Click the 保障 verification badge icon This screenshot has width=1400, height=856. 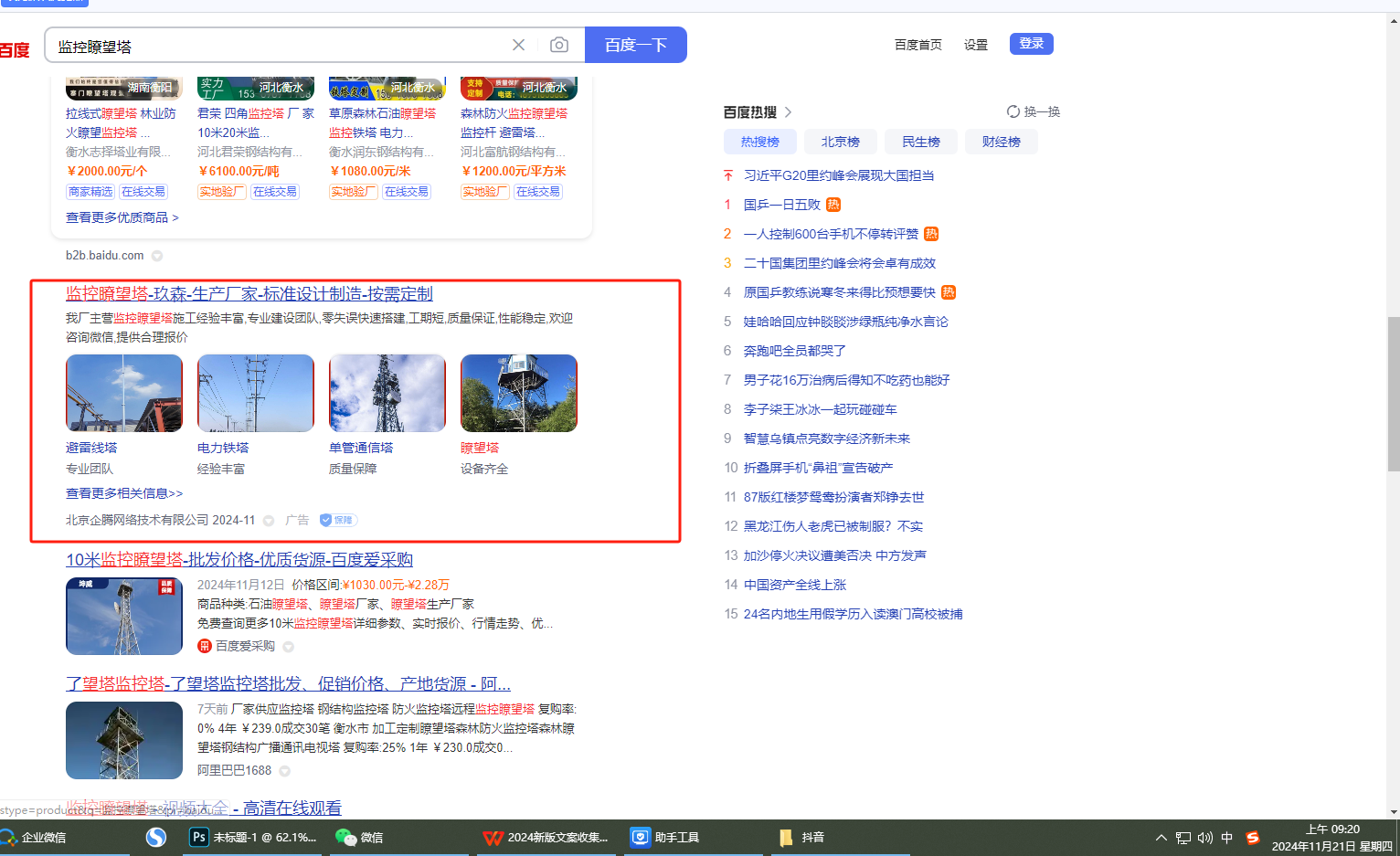[x=337, y=520]
